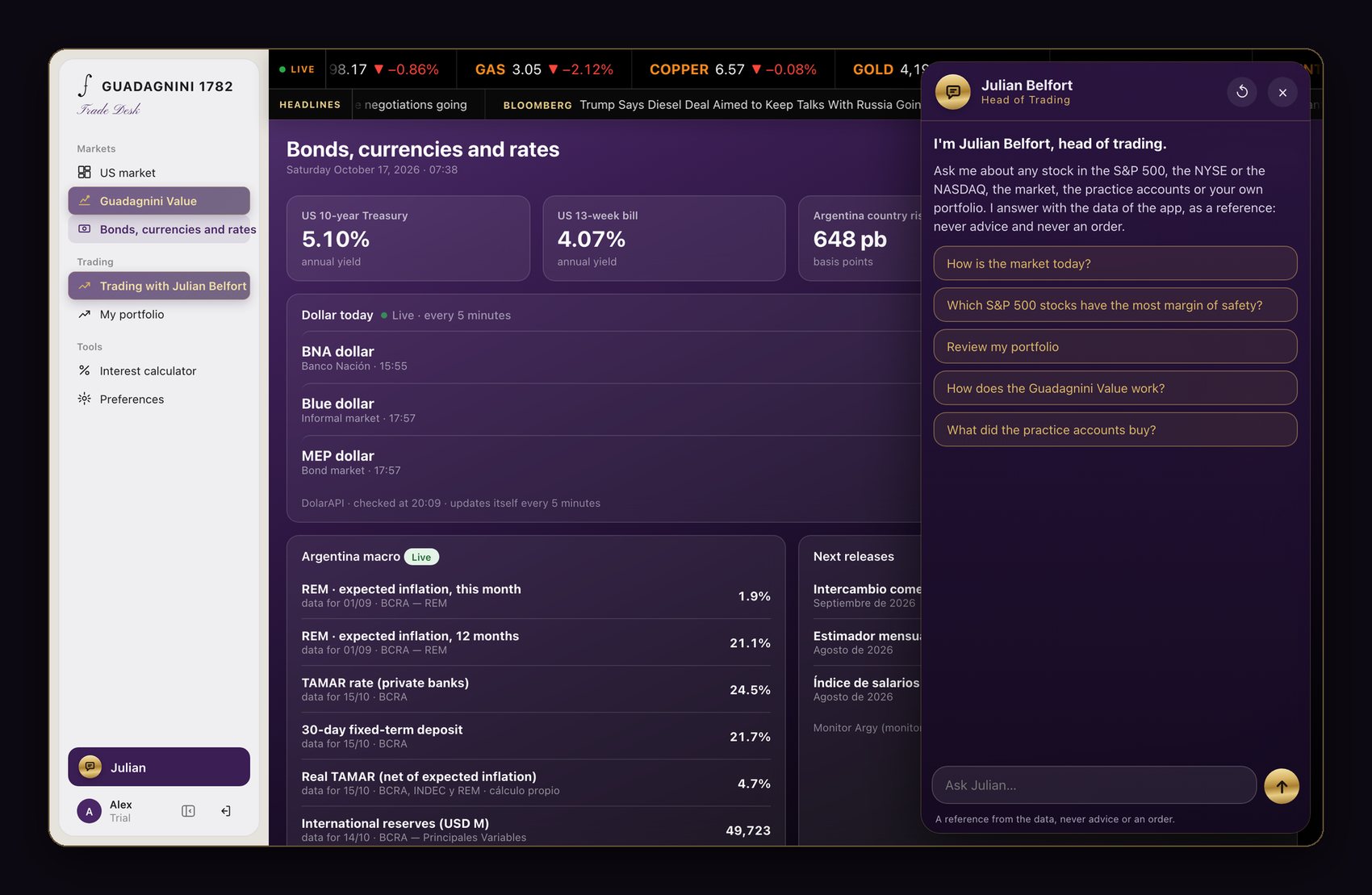1372x895 pixels.
Task: Choose the margin of safety suggestion
Action: (x=1115, y=305)
